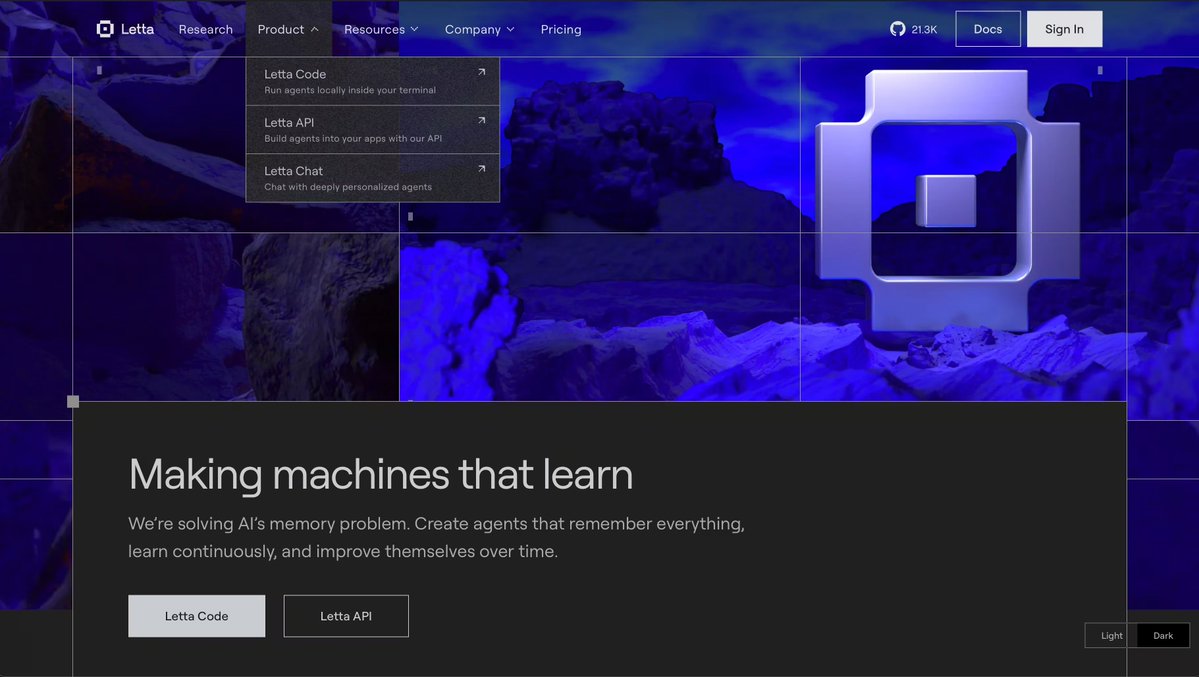Click the external arrow icon beside Letta API
This screenshot has height=677, width=1199.
[481, 121]
